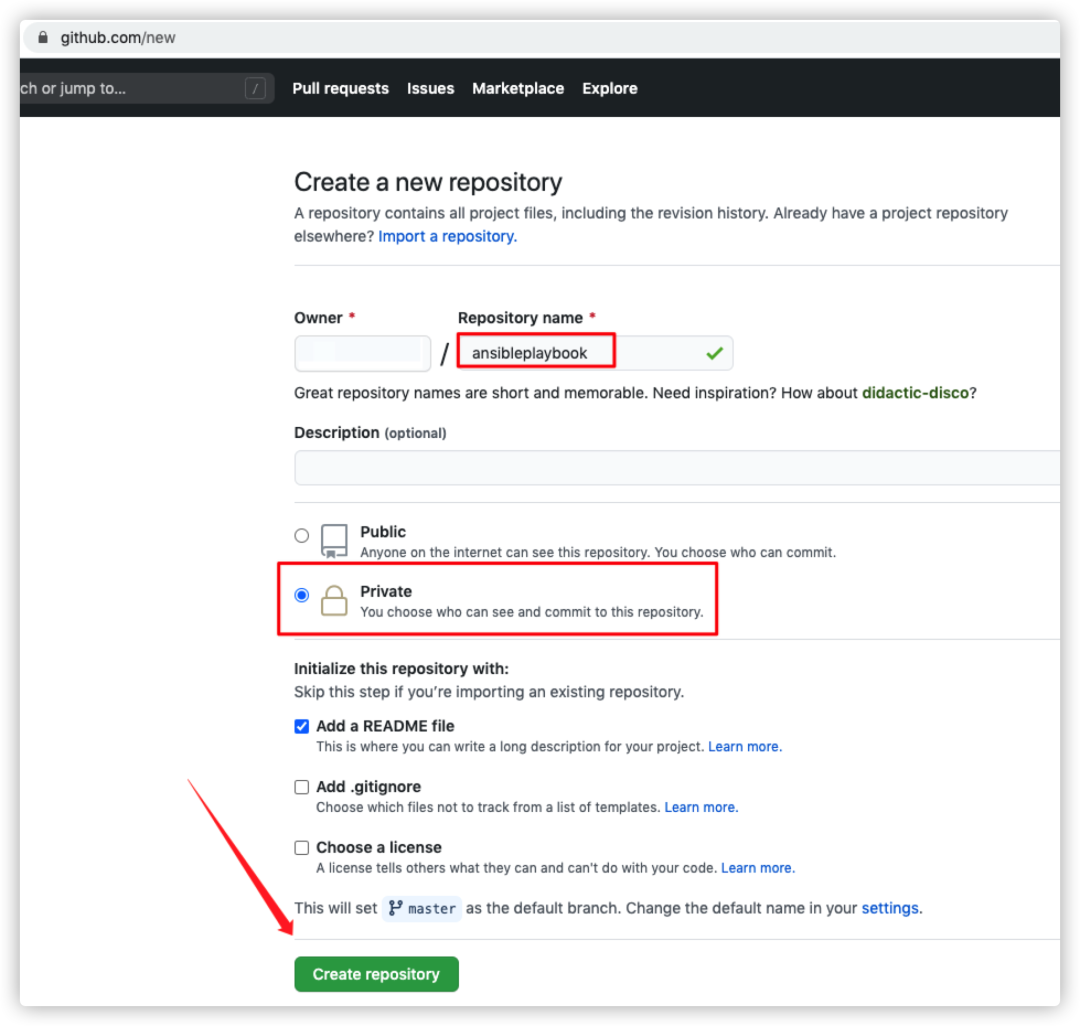Viewport: 1080px width, 1026px height.
Task: Select the Public radio button
Action: 301,535
